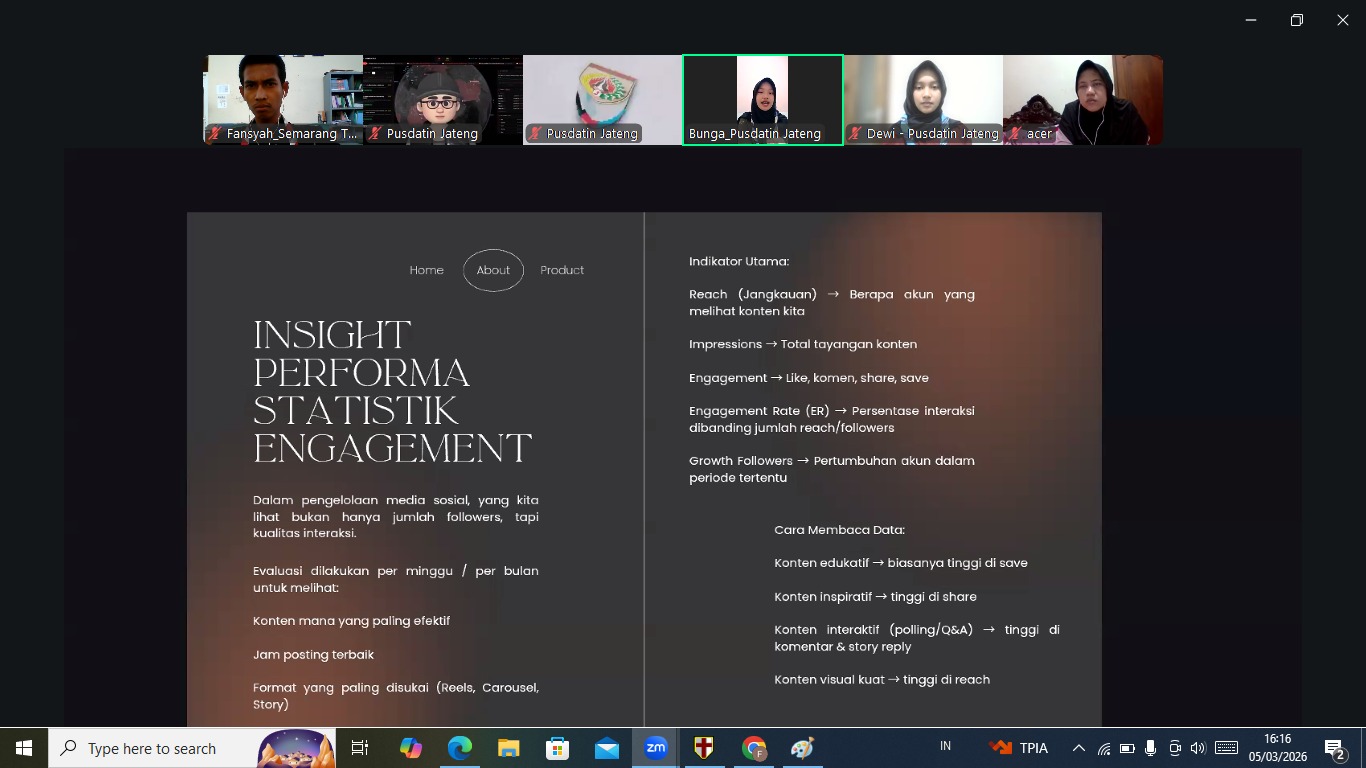The image size is (1366, 768).
Task: Open the paint palette app in the taskbar
Action: tap(802, 748)
